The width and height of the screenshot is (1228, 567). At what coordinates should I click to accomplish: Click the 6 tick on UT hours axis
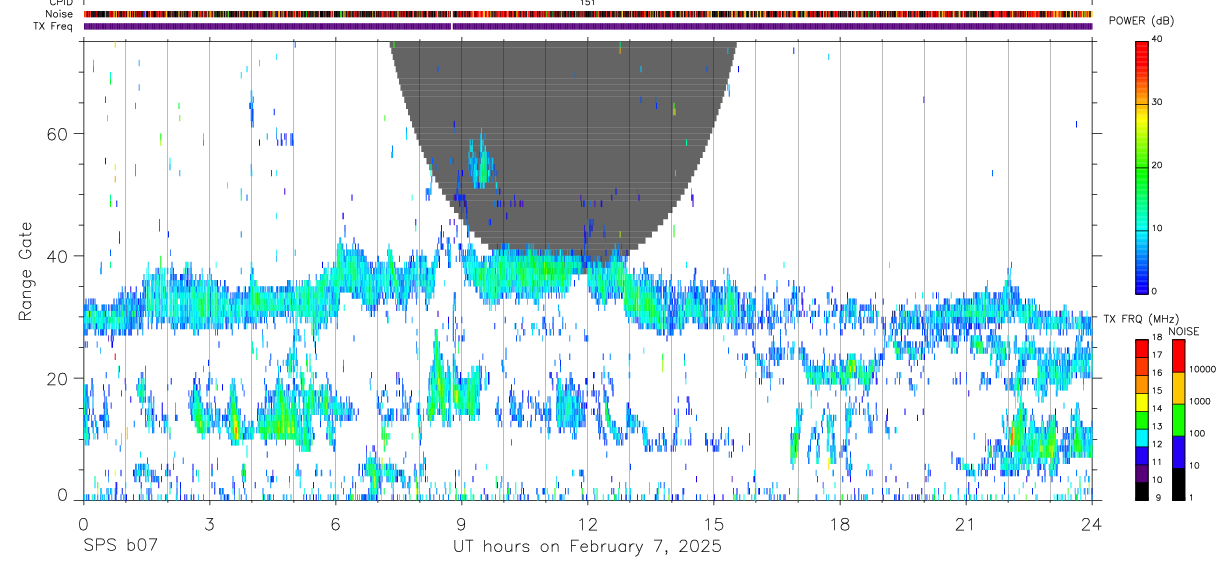coord(335,524)
